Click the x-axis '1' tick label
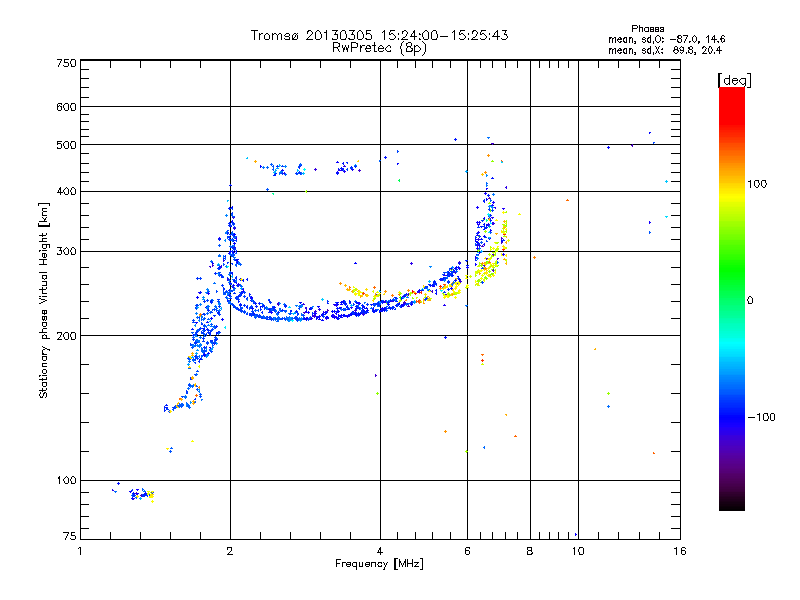Screen dimensions: 800x600 pyautogui.click(x=80, y=551)
